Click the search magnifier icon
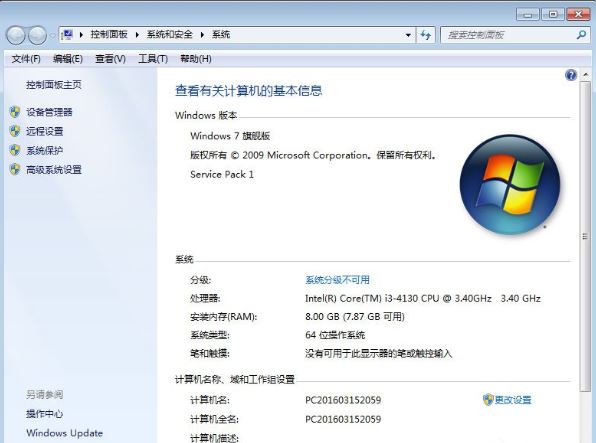 point(581,35)
